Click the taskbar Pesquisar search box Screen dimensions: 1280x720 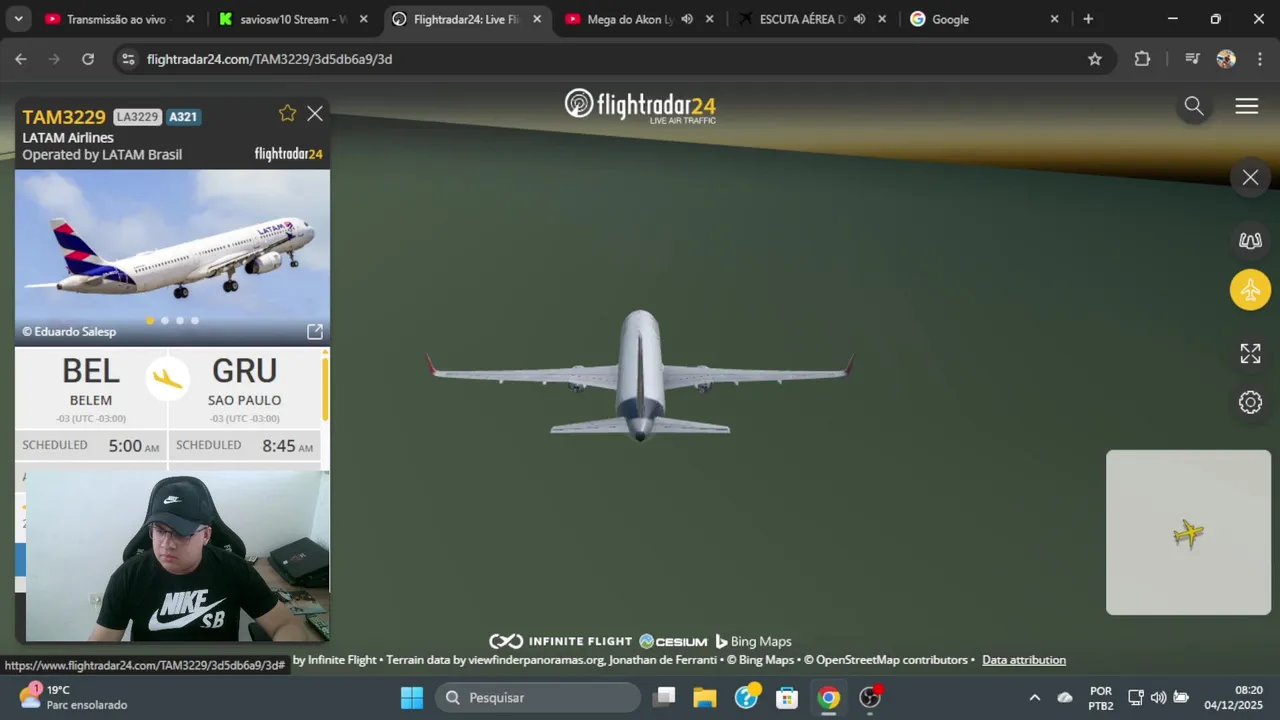(538, 697)
